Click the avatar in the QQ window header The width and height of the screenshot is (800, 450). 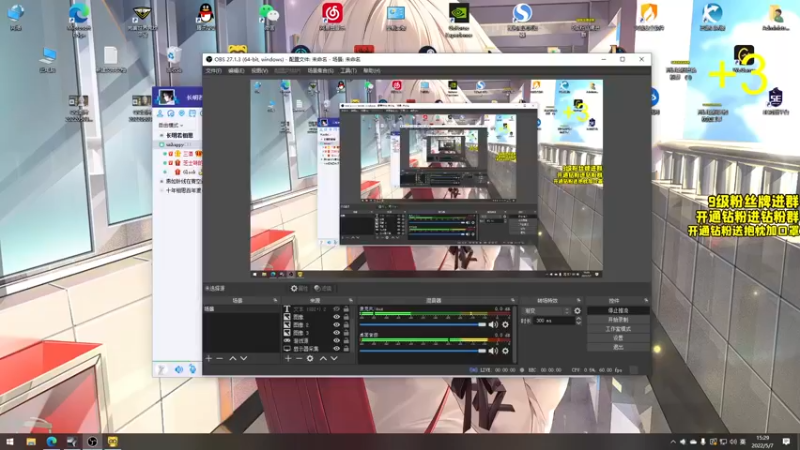coord(166,96)
